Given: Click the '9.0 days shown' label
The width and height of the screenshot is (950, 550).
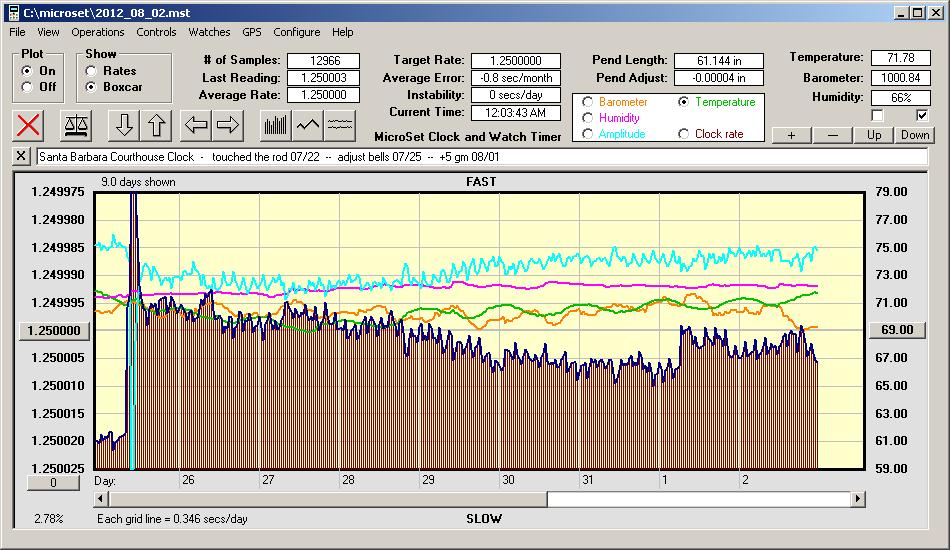Looking at the screenshot, I should click(x=138, y=182).
